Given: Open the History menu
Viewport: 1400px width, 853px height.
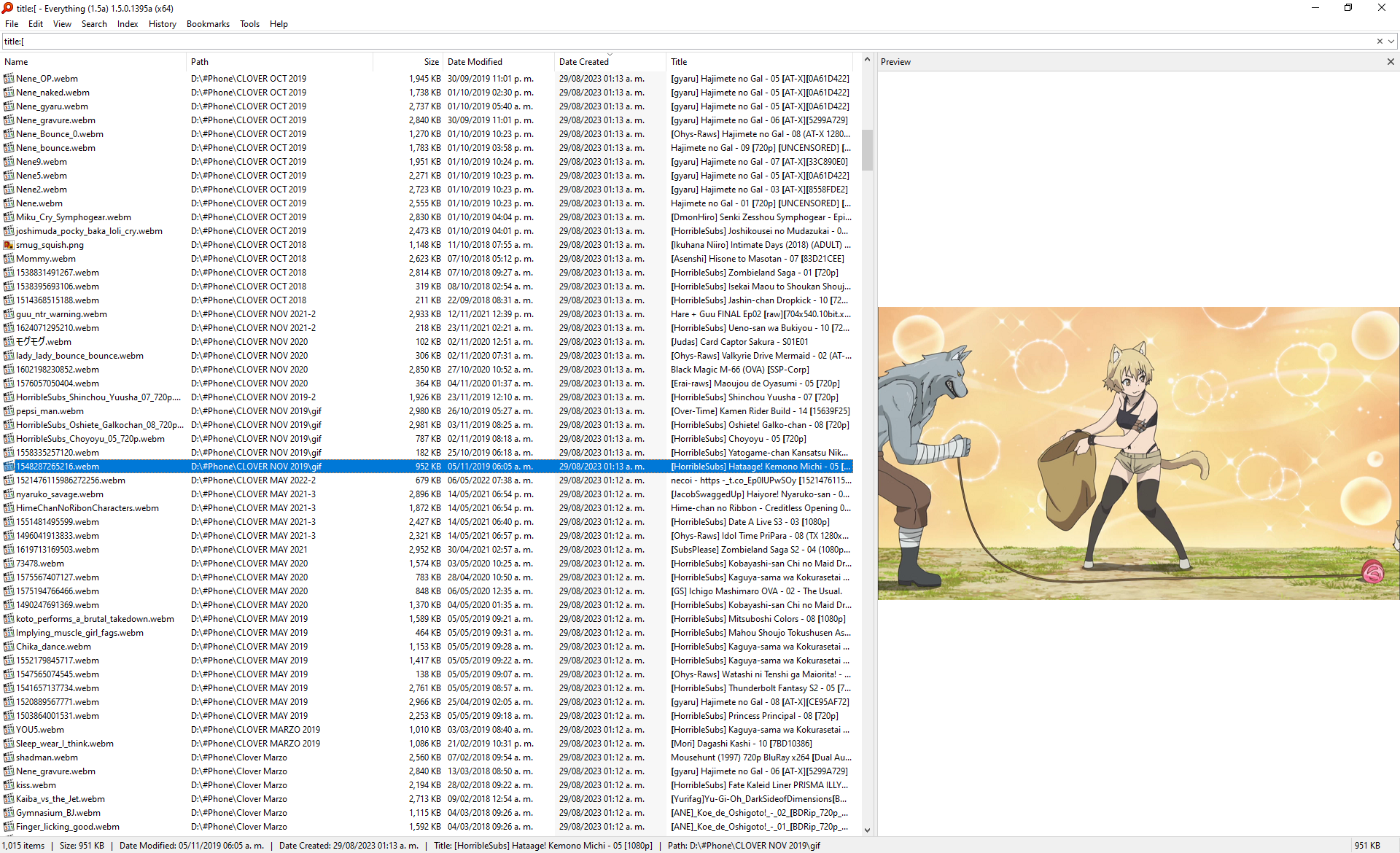Looking at the screenshot, I should tap(162, 24).
